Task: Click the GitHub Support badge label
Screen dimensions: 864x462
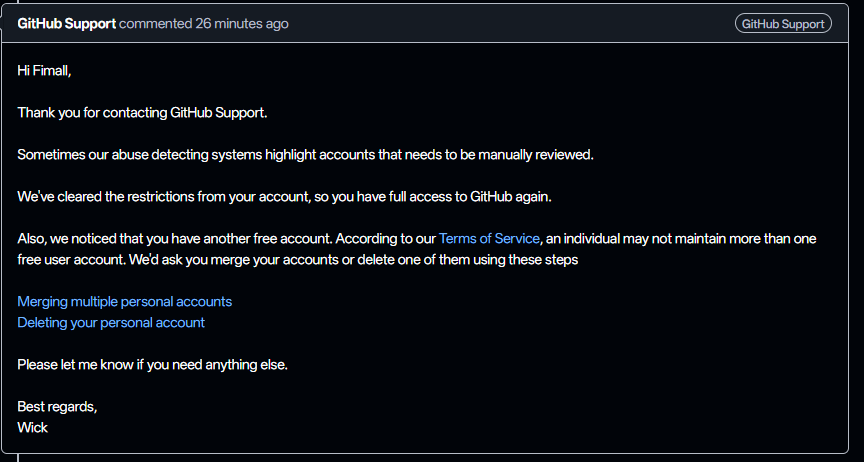Action: tap(783, 24)
